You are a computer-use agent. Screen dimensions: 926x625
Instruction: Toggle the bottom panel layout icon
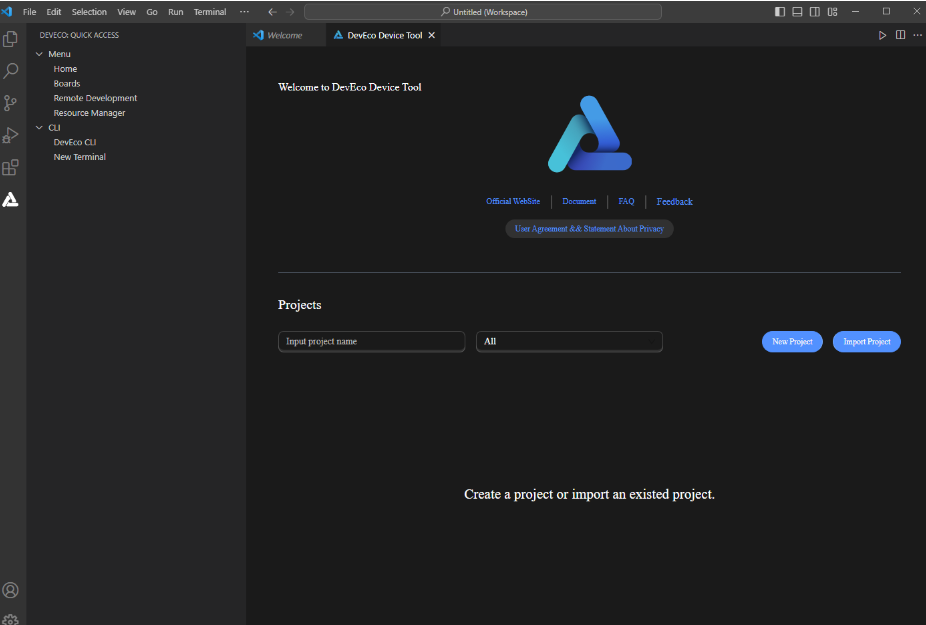point(797,12)
